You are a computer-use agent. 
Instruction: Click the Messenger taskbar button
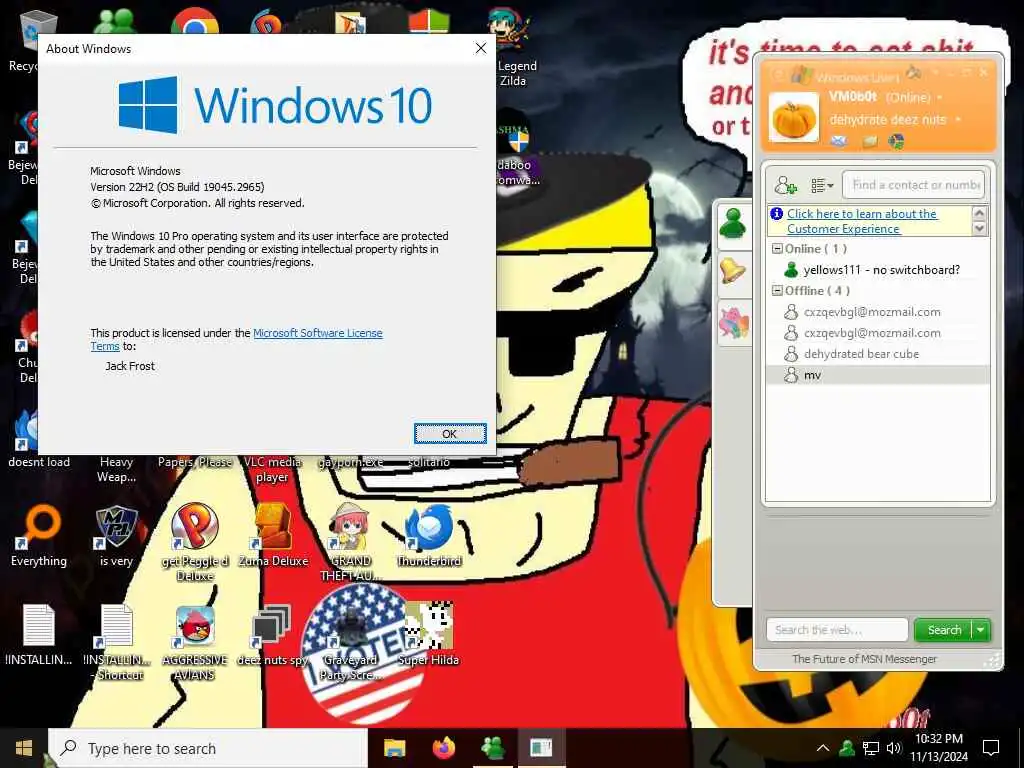(x=492, y=748)
